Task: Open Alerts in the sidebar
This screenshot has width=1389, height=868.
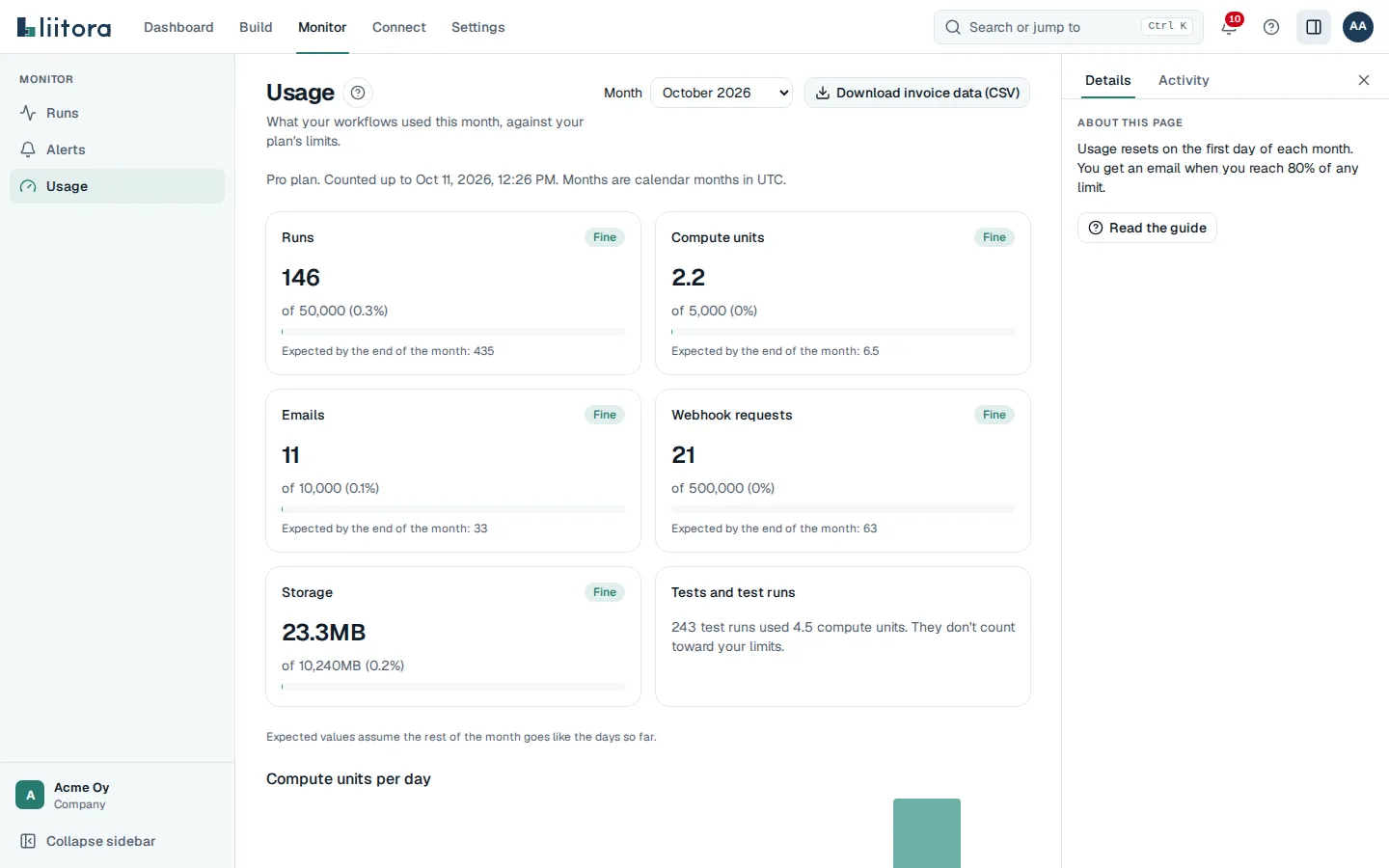Action: pyautogui.click(x=117, y=149)
